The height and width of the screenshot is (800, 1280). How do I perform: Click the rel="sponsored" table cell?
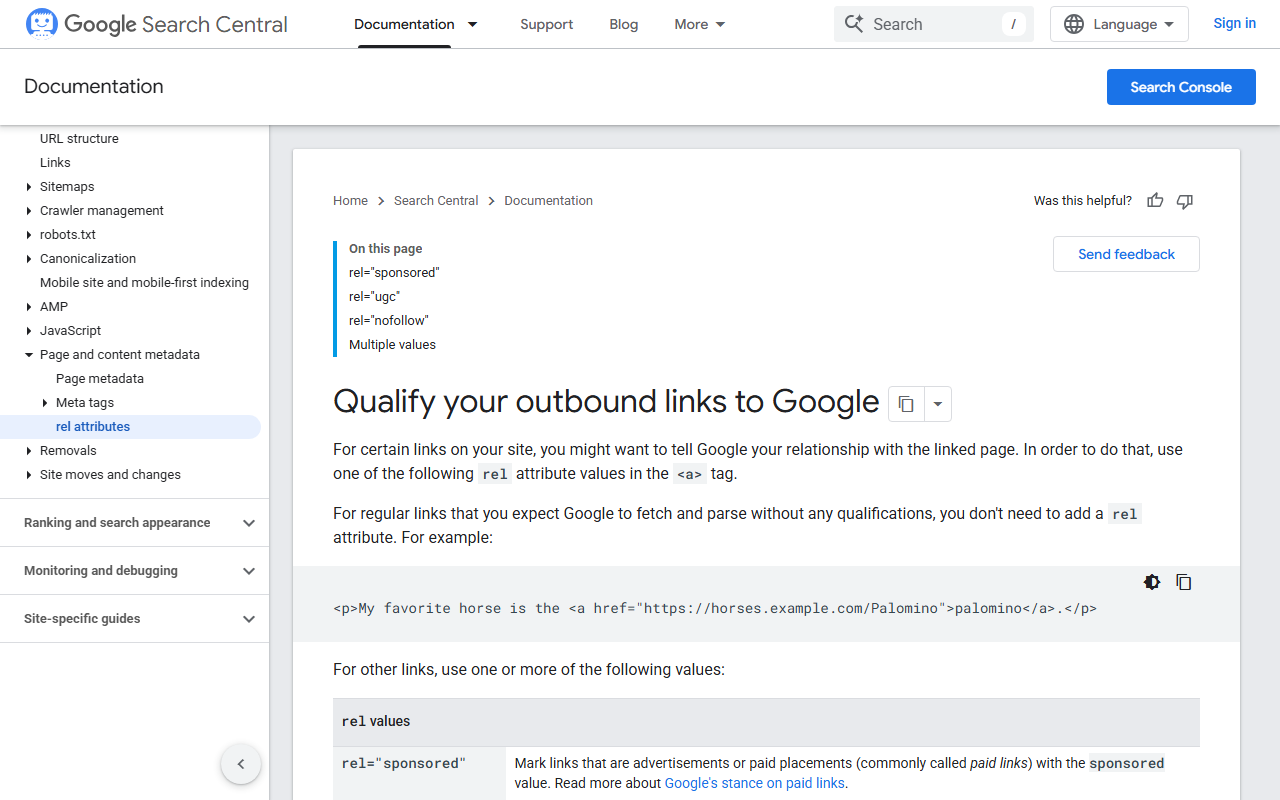point(420,773)
